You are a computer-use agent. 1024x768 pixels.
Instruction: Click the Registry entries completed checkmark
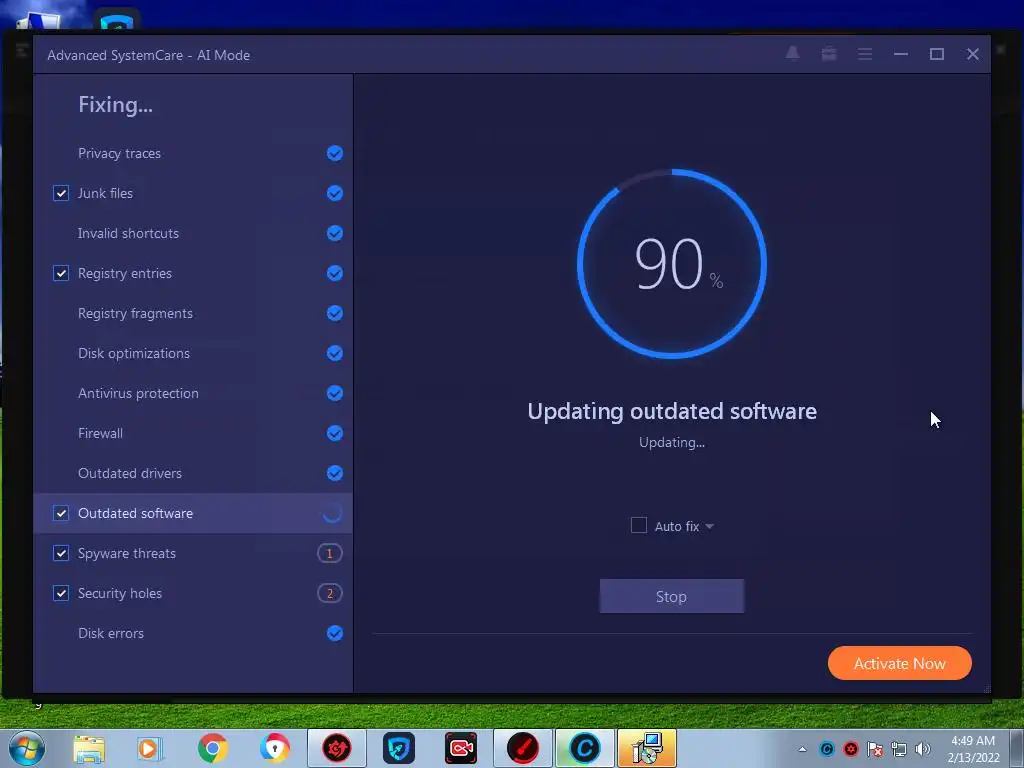pos(334,273)
